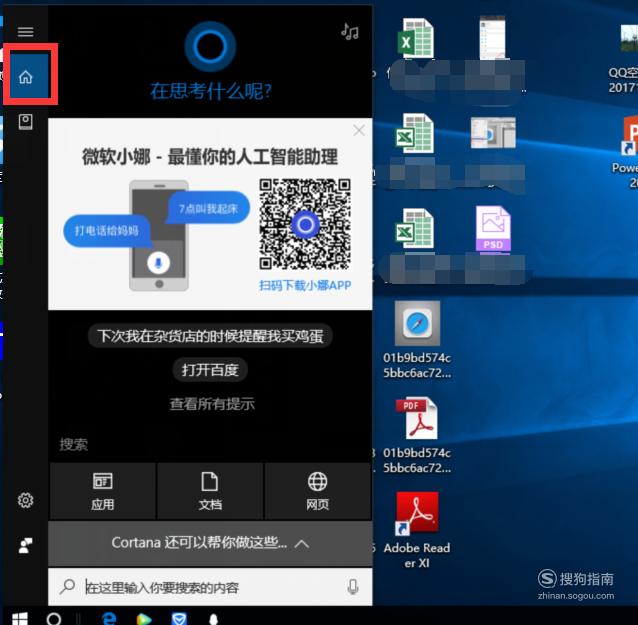Image resolution: width=638 pixels, height=625 pixels.
Task: Click 打开百度 suggestion
Action: click(210, 370)
